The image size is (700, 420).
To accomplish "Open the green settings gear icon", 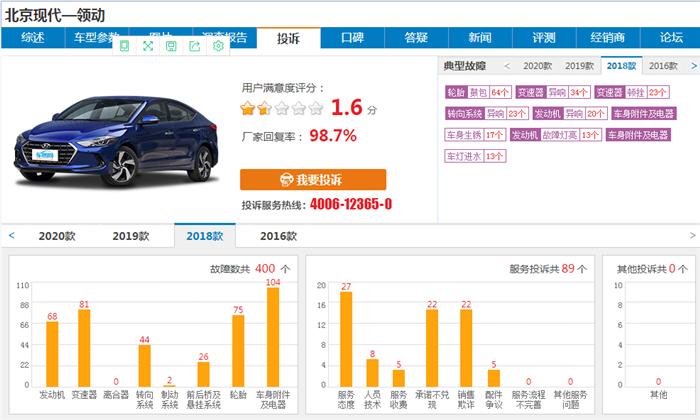I will click(218, 46).
